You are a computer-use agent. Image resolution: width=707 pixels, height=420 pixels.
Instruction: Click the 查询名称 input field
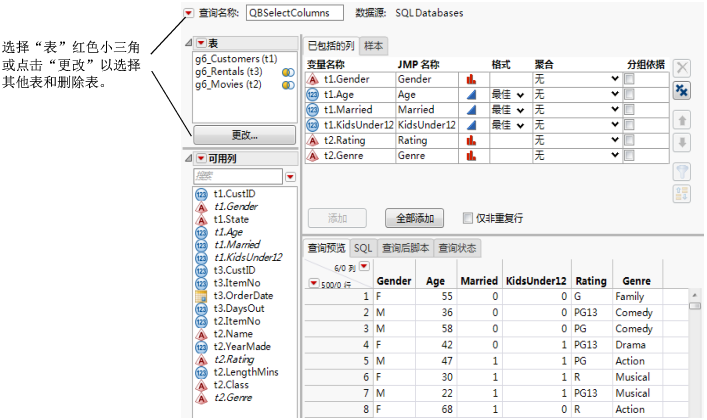tap(295, 13)
